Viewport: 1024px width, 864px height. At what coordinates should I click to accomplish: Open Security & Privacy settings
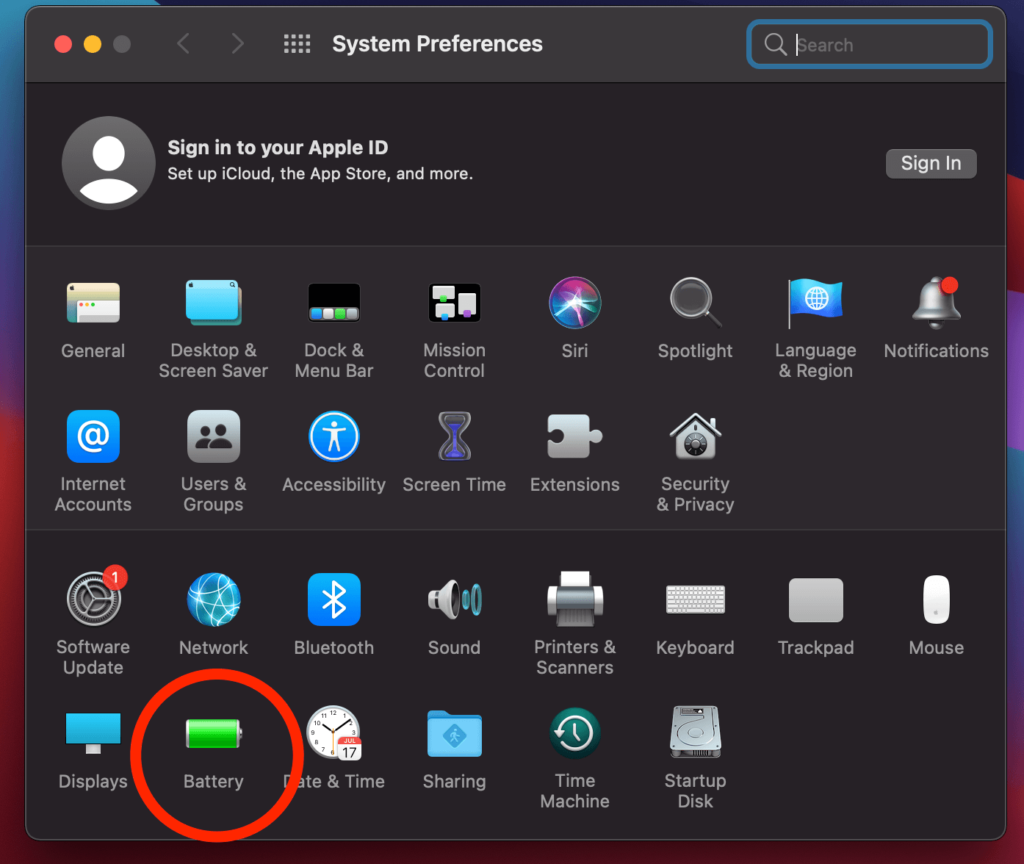coord(695,437)
